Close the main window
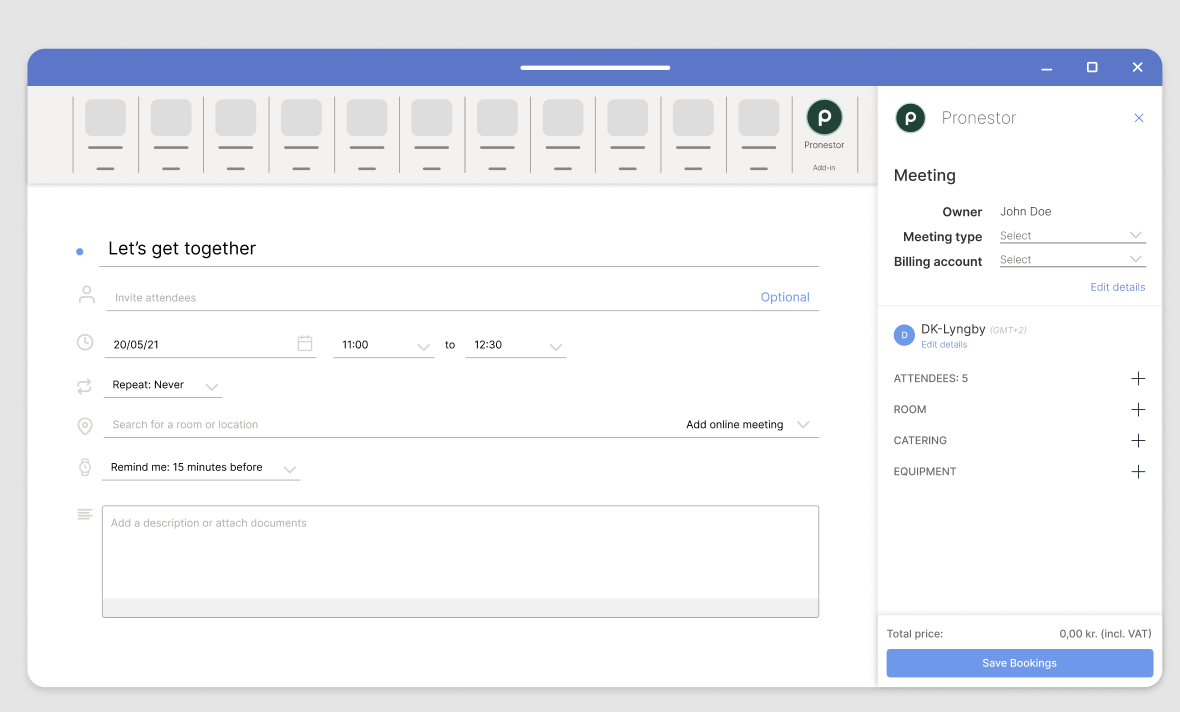This screenshot has height=712, width=1180. click(x=1137, y=67)
